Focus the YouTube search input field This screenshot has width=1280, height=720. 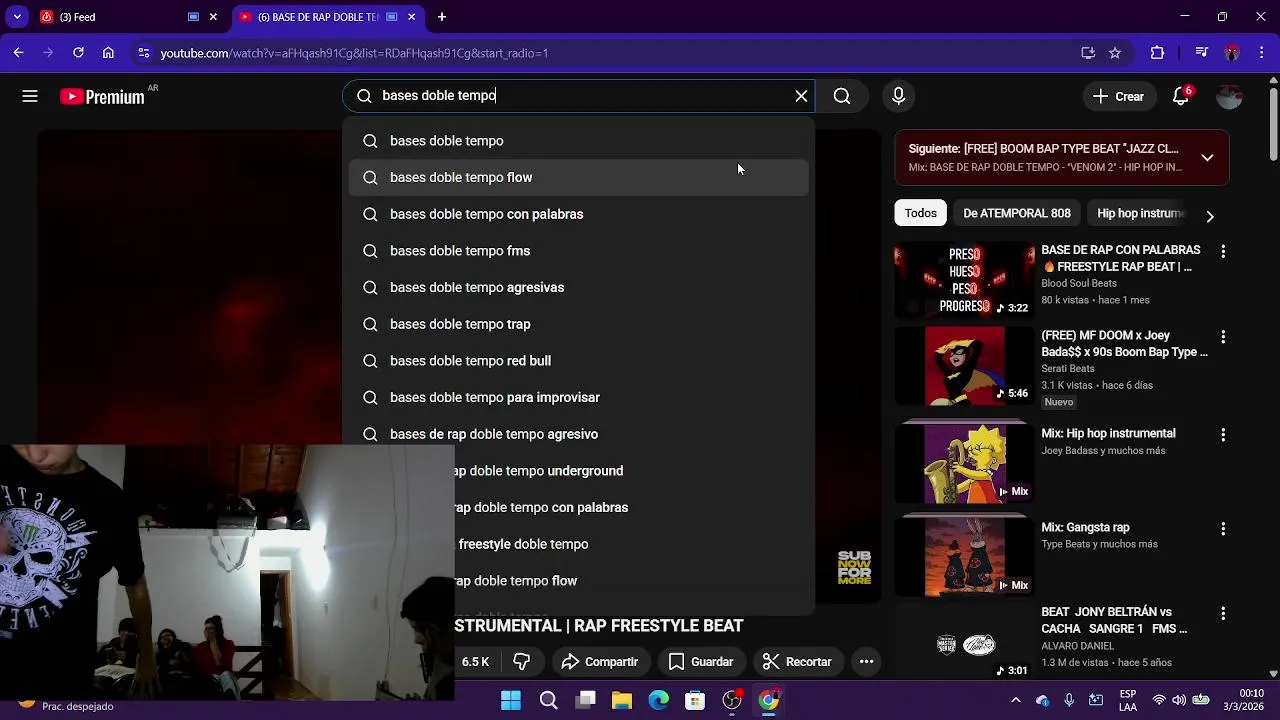[580, 96]
